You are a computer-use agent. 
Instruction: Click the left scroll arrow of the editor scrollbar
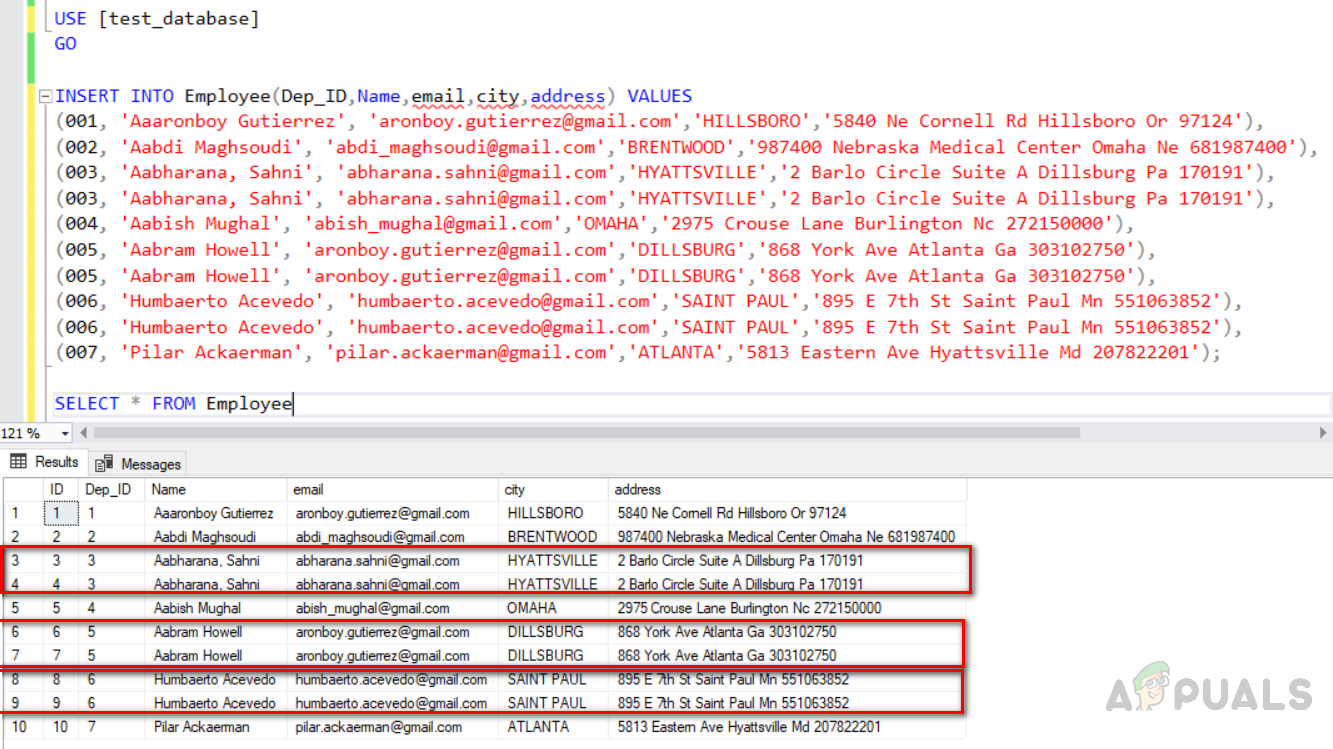[83, 433]
